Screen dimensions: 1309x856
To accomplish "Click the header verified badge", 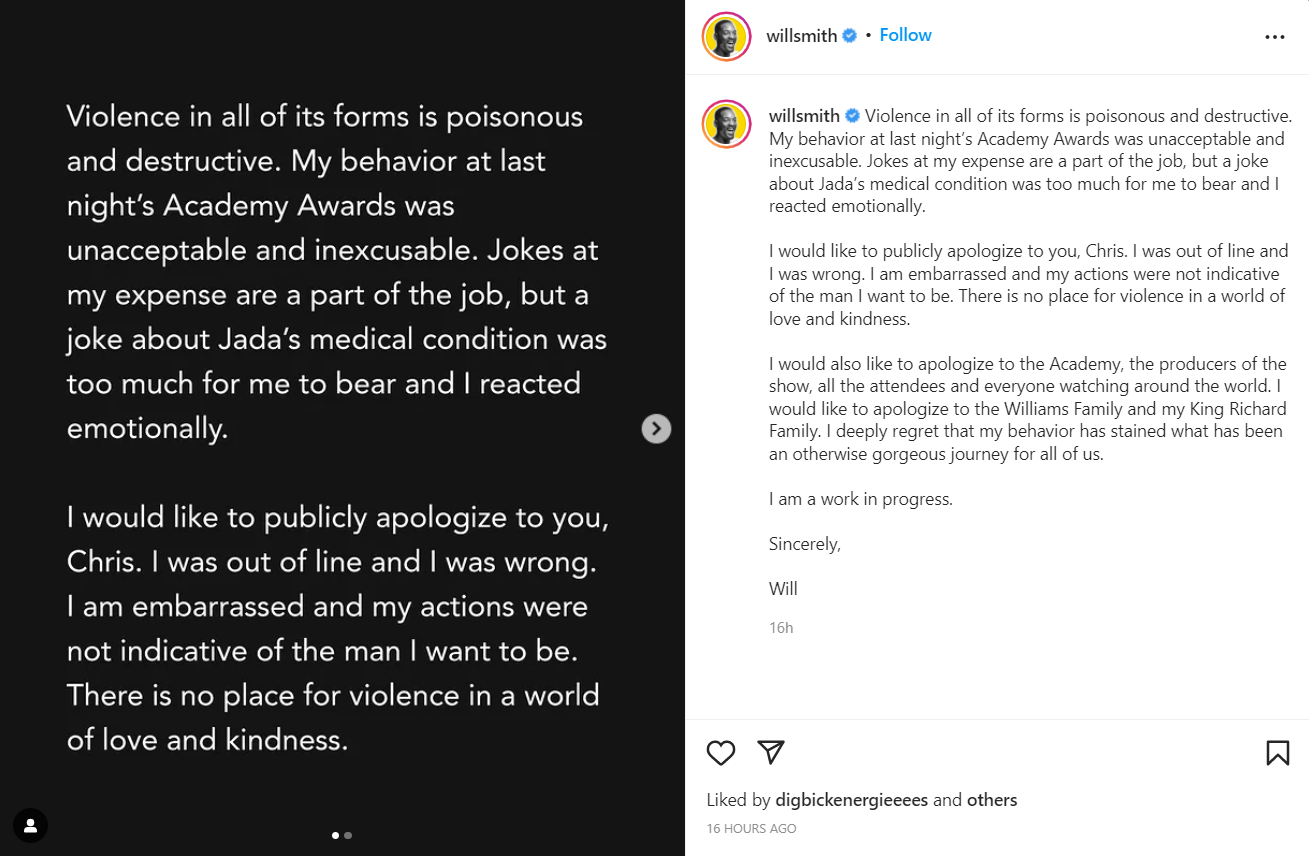I will click(x=850, y=36).
